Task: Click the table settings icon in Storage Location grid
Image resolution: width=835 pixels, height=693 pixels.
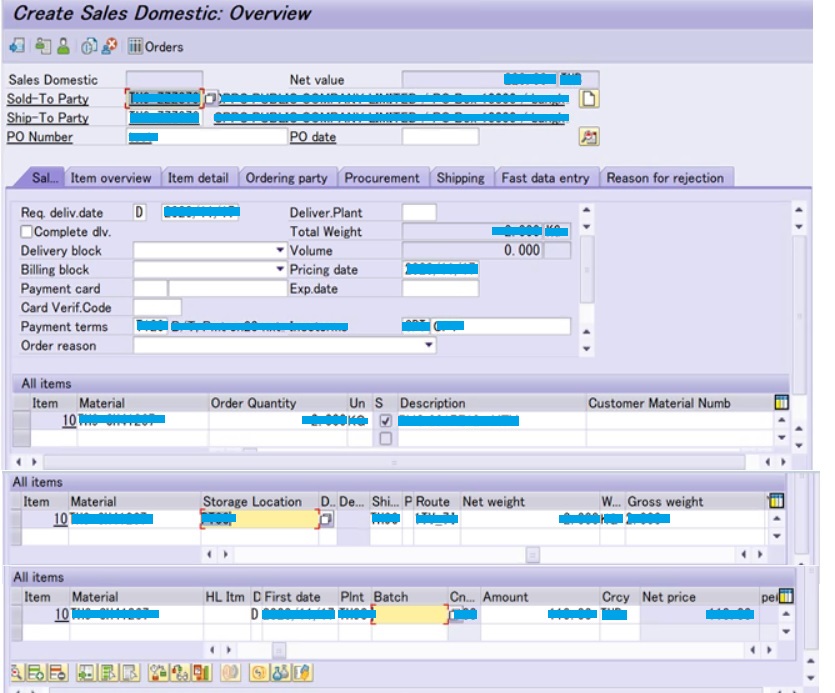Action: (x=776, y=501)
